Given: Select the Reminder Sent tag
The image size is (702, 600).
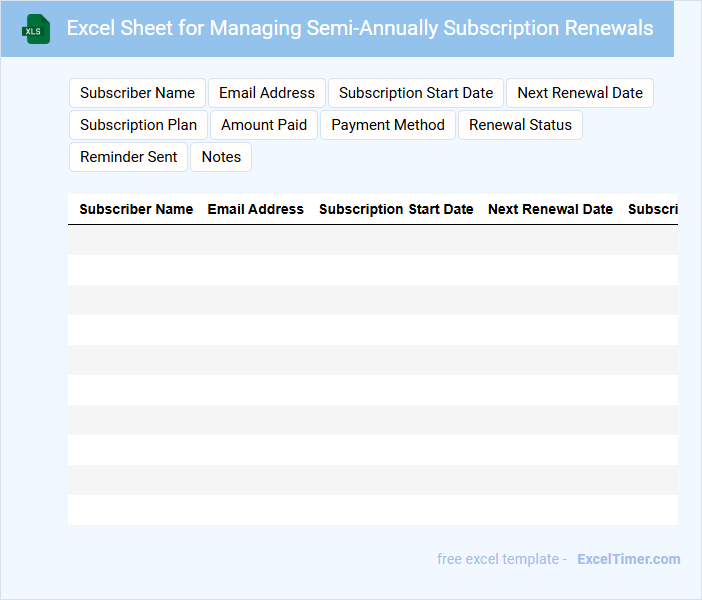Looking at the screenshot, I should (128, 157).
